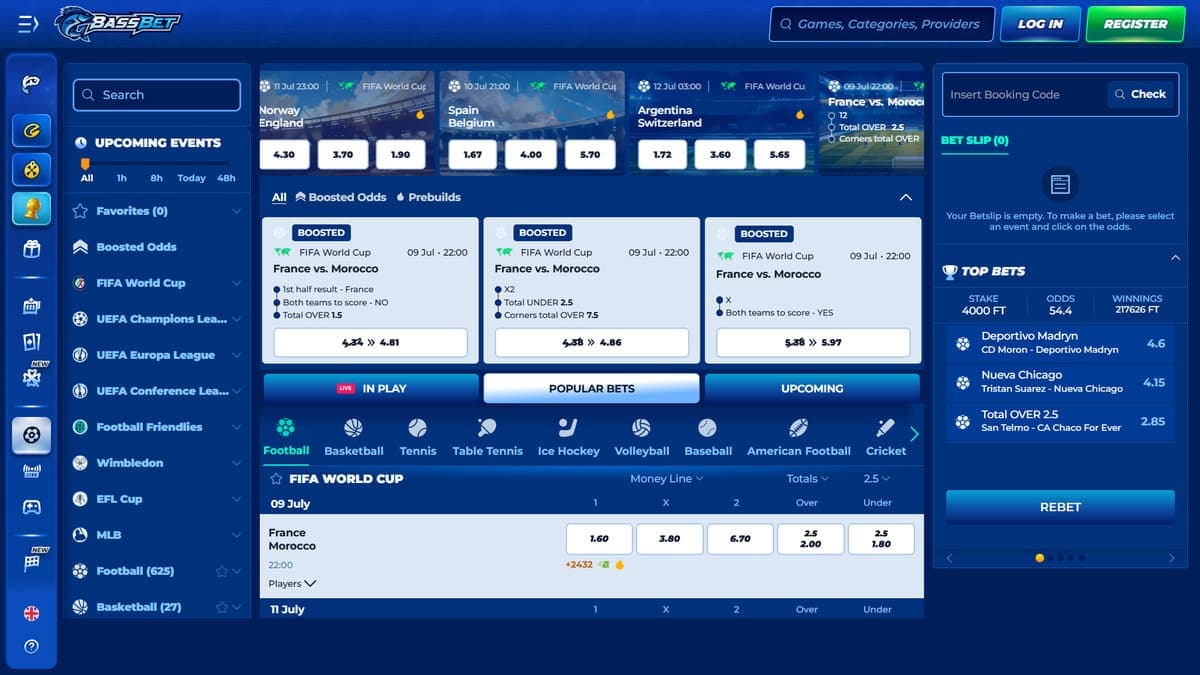Open the help question mark icon
Image resolution: width=1200 pixels, height=675 pixels.
[31, 647]
